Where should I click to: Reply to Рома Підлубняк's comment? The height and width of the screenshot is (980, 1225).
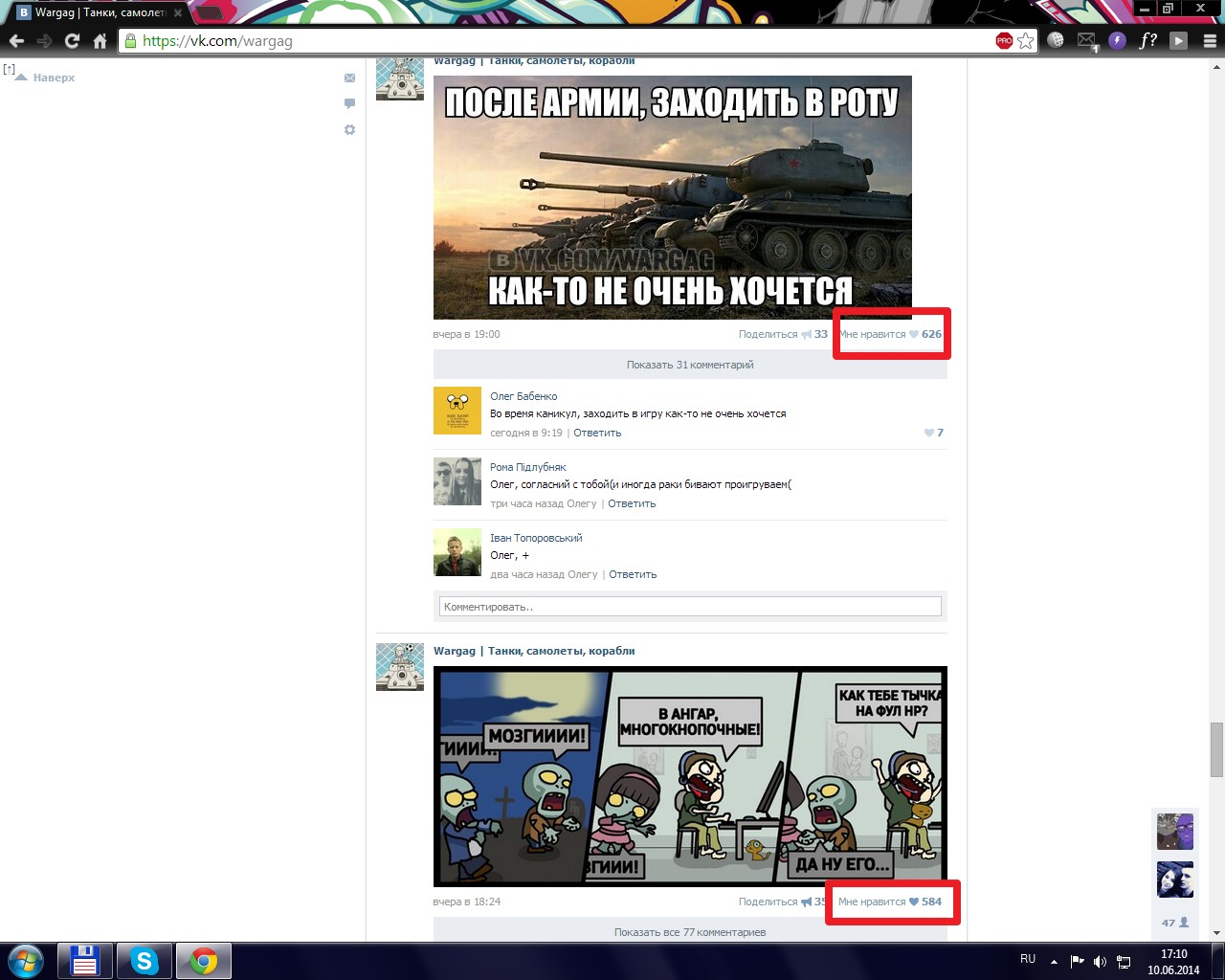pyautogui.click(x=632, y=503)
